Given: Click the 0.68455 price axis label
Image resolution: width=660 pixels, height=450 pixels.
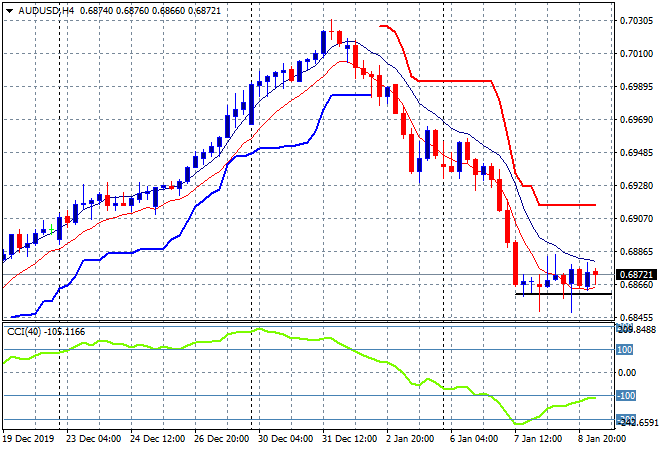Looking at the screenshot, I should pos(637,318).
